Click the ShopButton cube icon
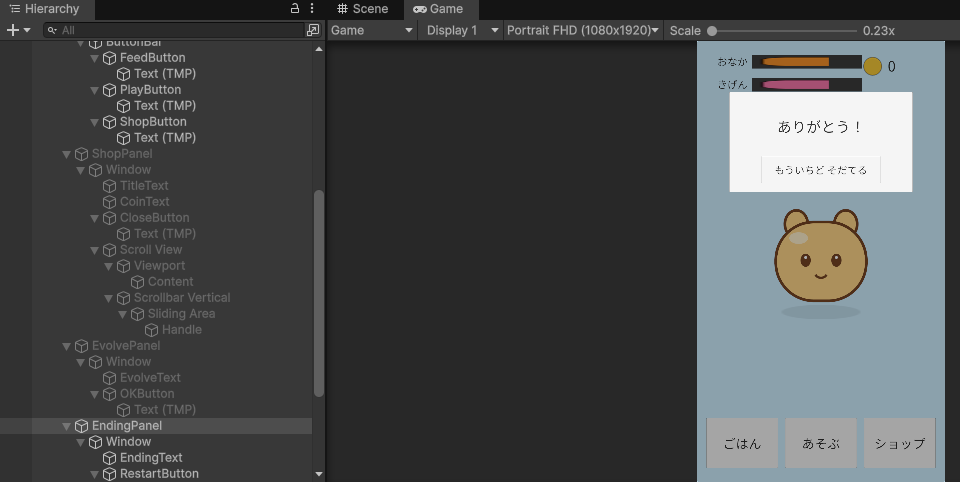 (x=109, y=122)
